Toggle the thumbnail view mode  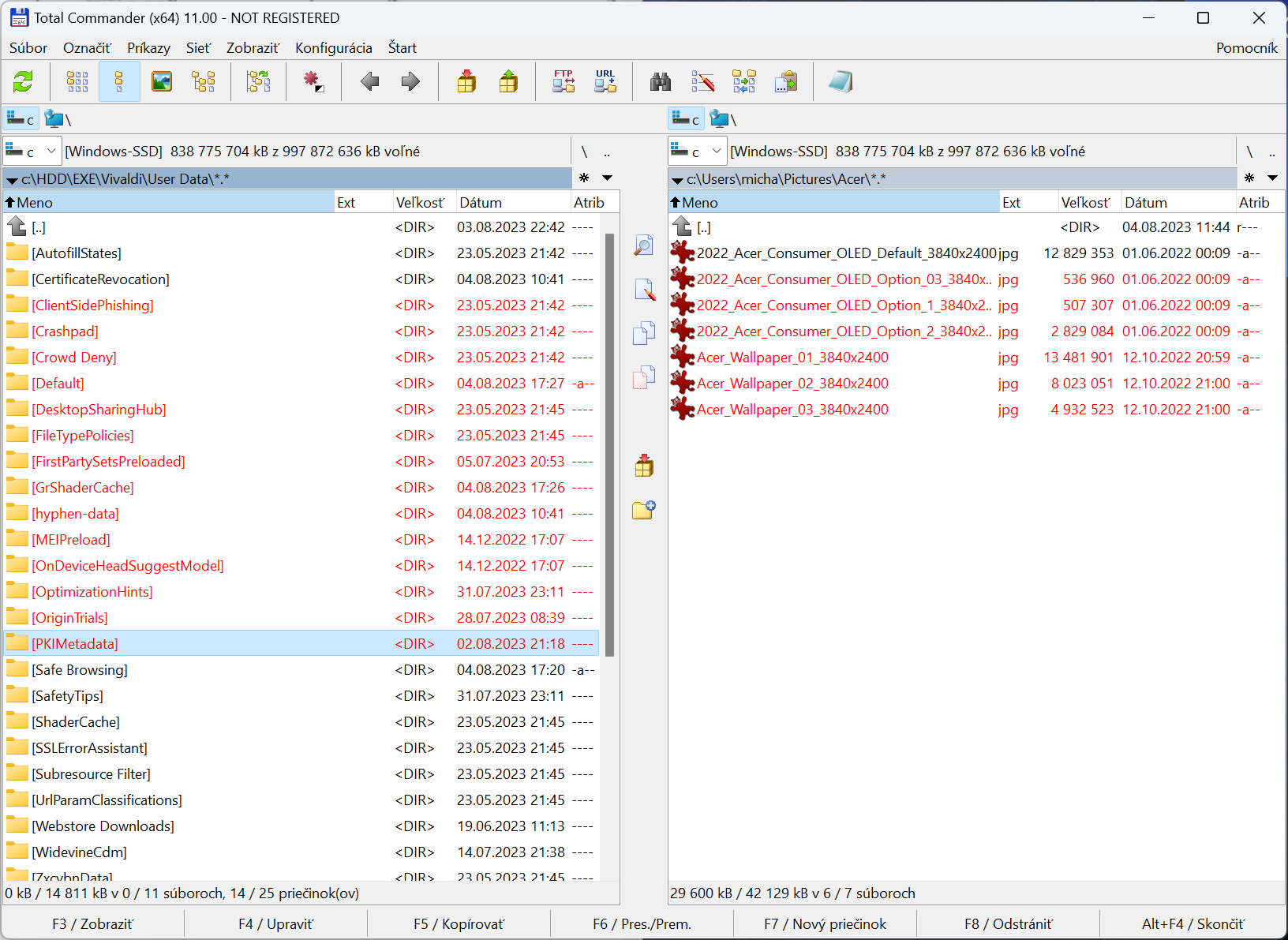pos(162,81)
